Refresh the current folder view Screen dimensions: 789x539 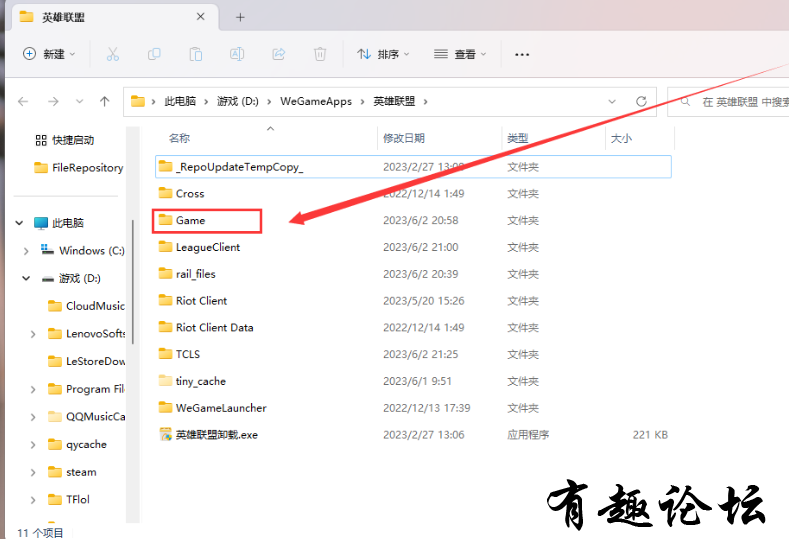[x=641, y=102]
